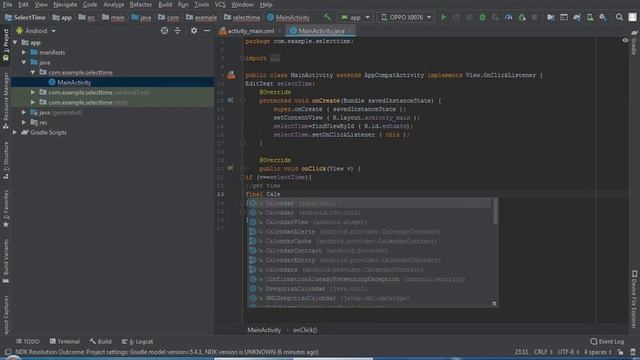Open the Logcat tool window button
This screenshot has height=360, width=640.
point(138,341)
